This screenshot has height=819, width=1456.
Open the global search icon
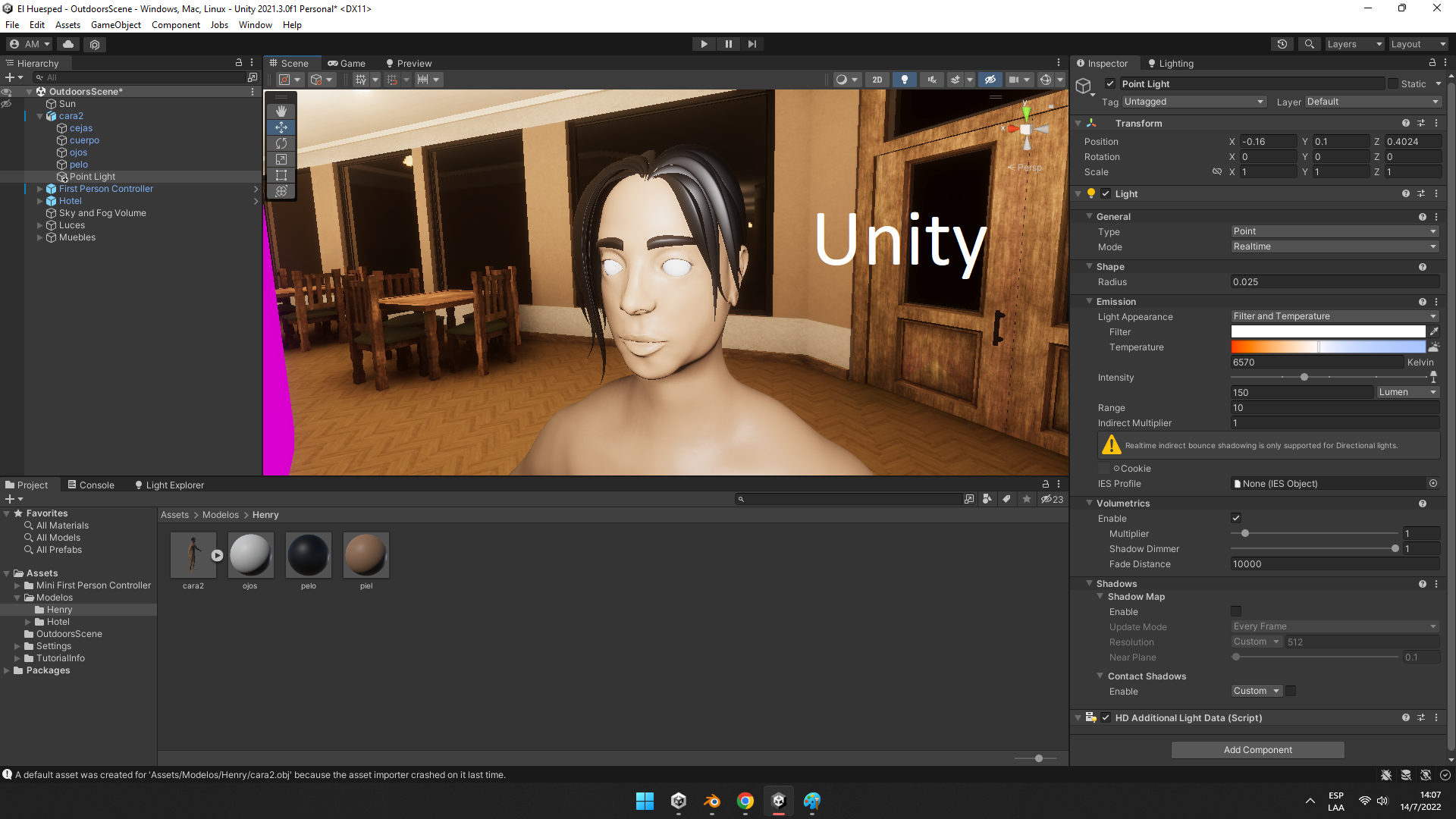1310,44
